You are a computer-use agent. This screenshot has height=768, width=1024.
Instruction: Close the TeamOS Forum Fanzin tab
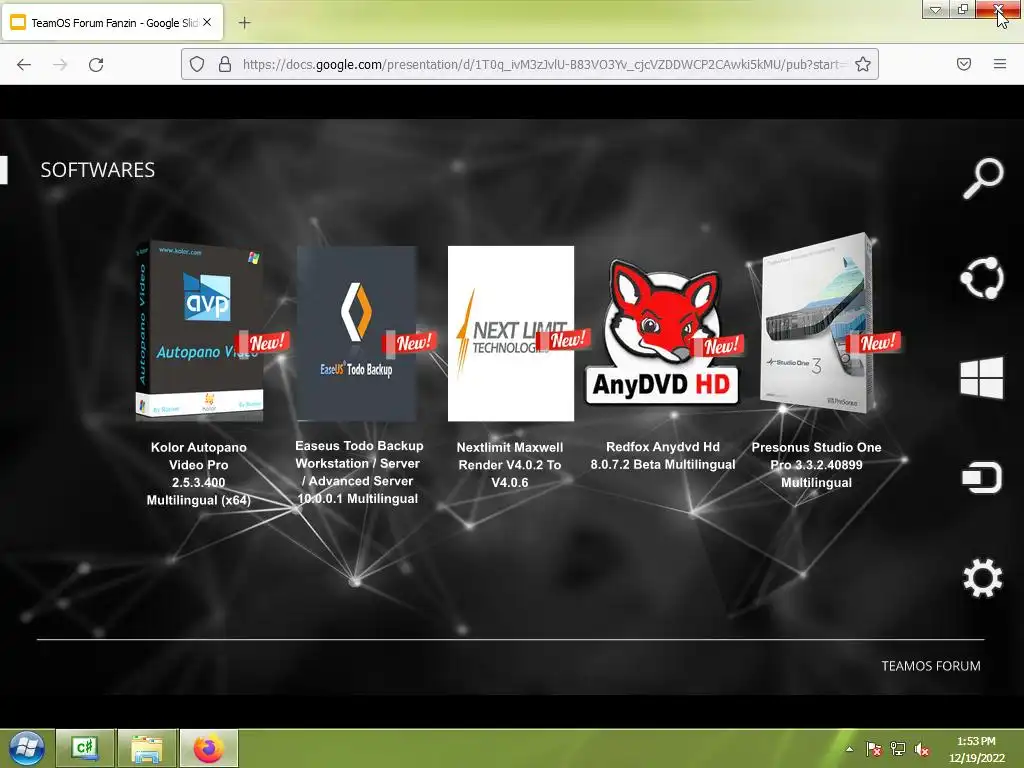click(207, 22)
